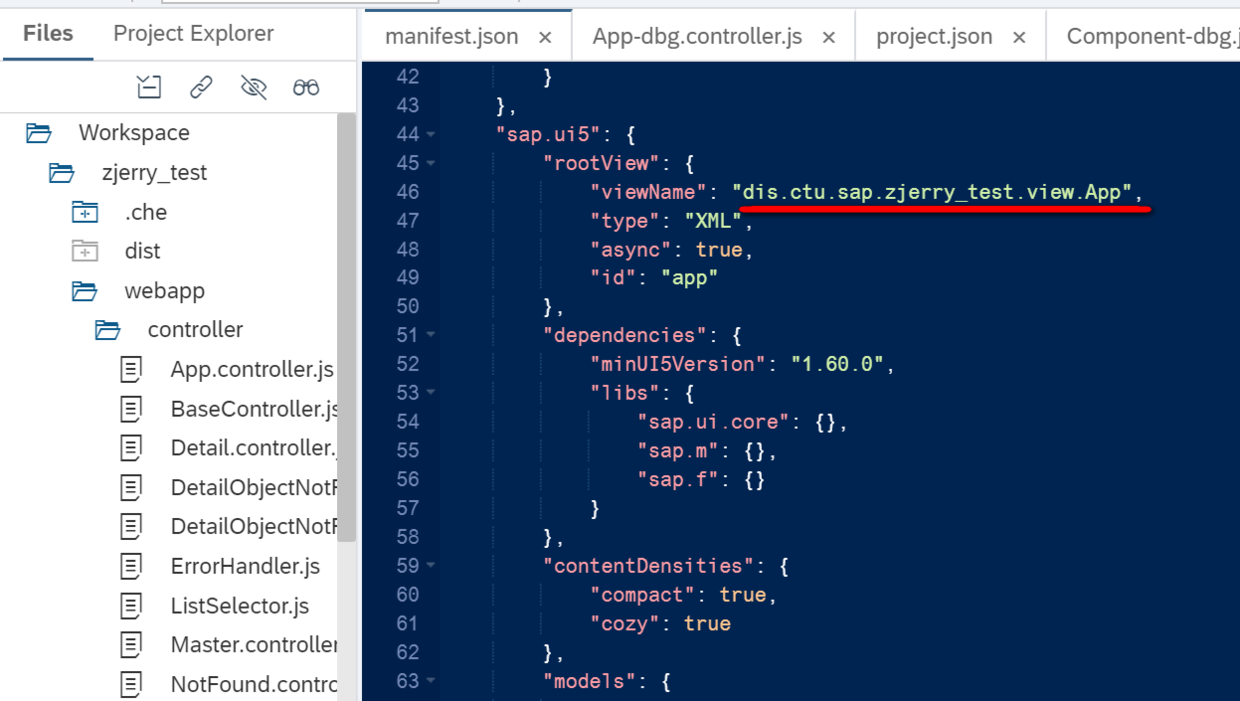Screen dimensions: 1240x701
Task: Fold the rootView block at line 45
Action: pos(431,163)
